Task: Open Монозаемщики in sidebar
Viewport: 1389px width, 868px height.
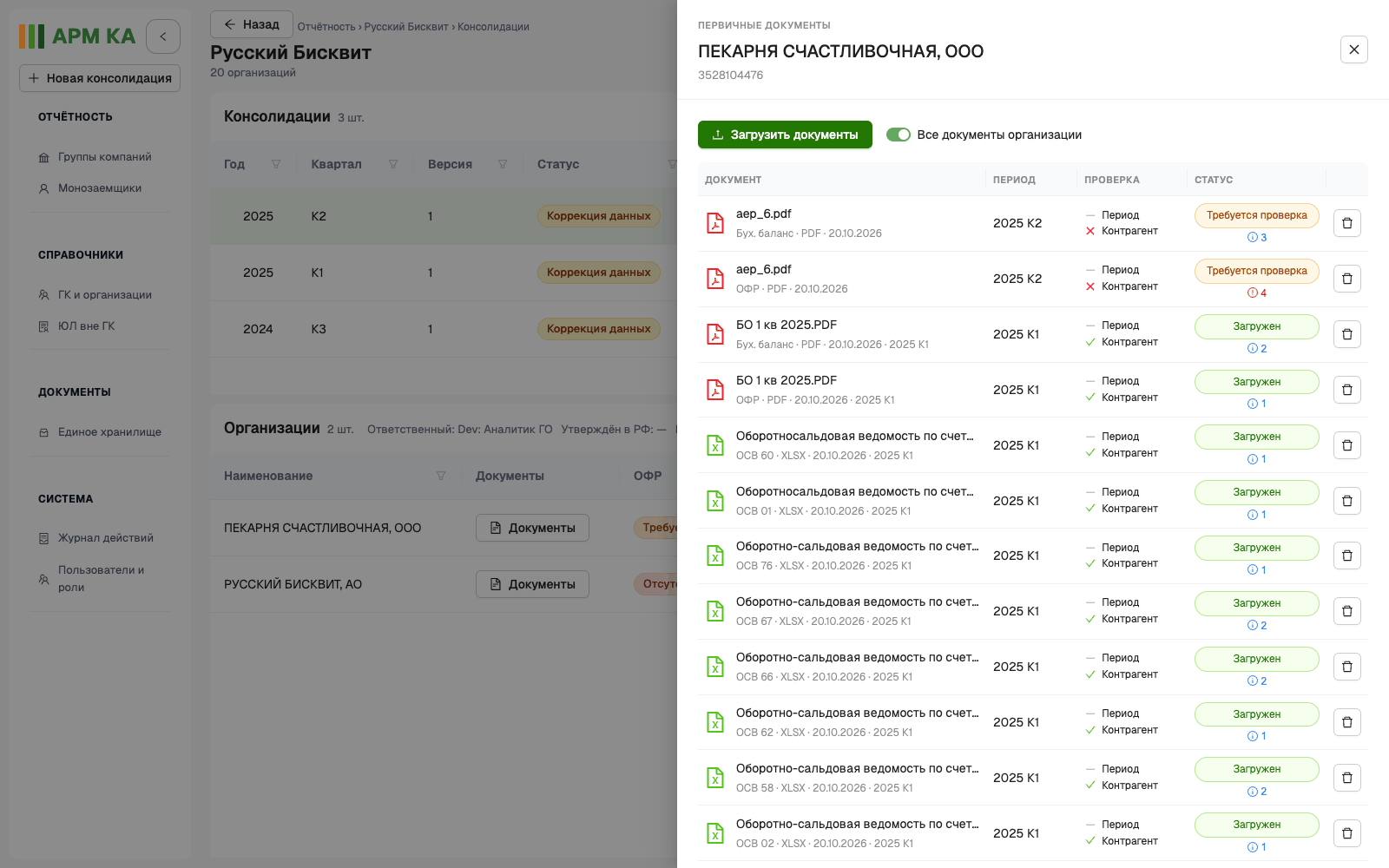Action: pos(99,188)
